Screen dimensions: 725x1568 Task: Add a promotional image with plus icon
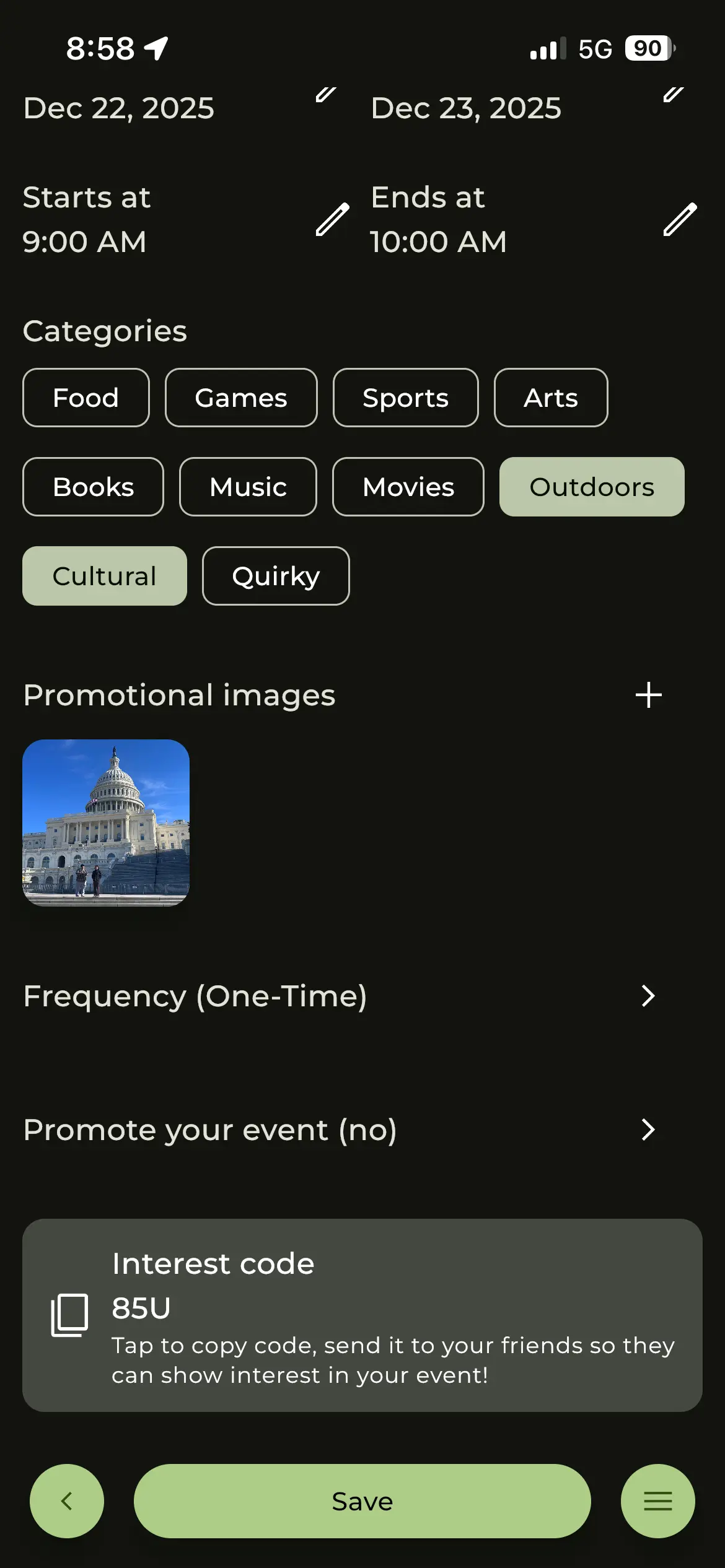tap(648, 695)
